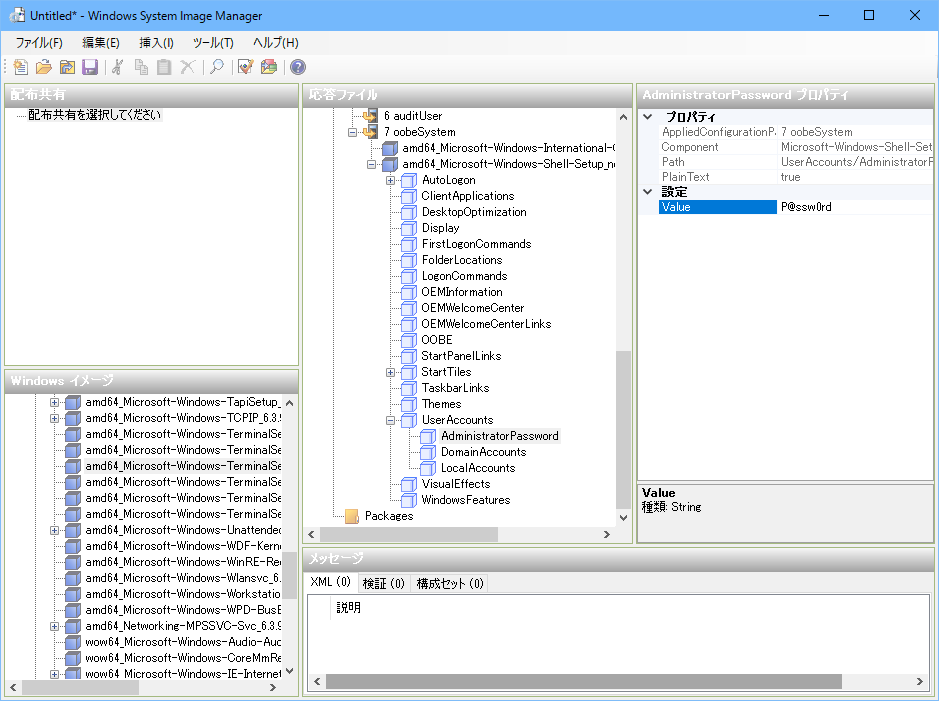Expand amd64_Networking-MPSSVC-Svc component
Viewport: 939px width, 701px height.
[54, 626]
